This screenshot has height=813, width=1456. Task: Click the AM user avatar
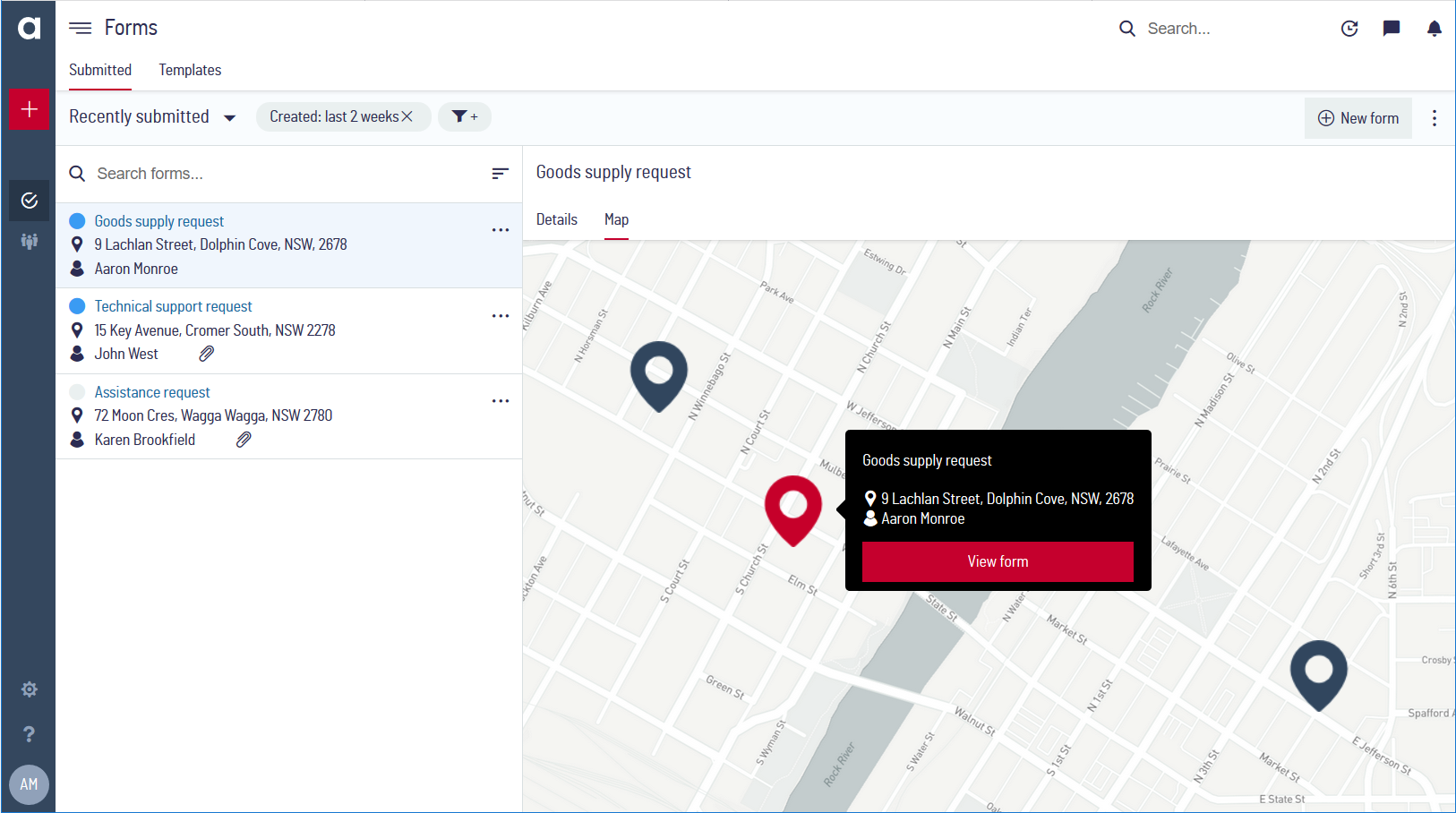[29, 784]
